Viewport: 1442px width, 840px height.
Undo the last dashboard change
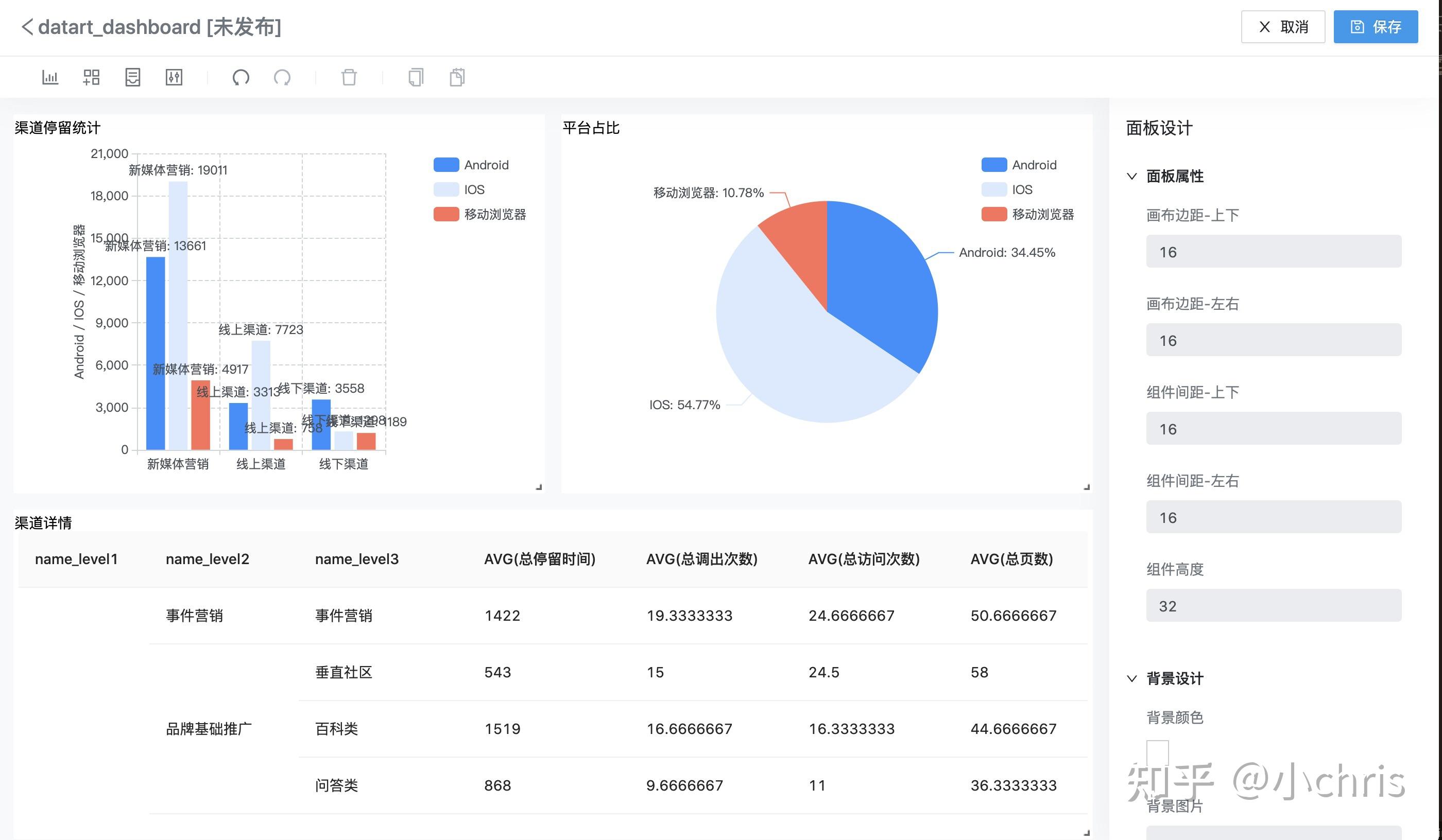241,77
